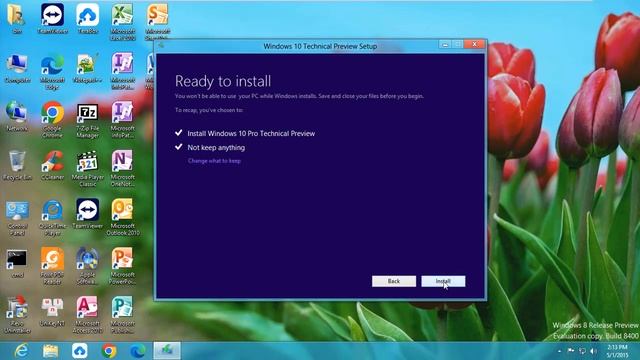Click the green back arrow in the setup title bar

pos(161,45)
